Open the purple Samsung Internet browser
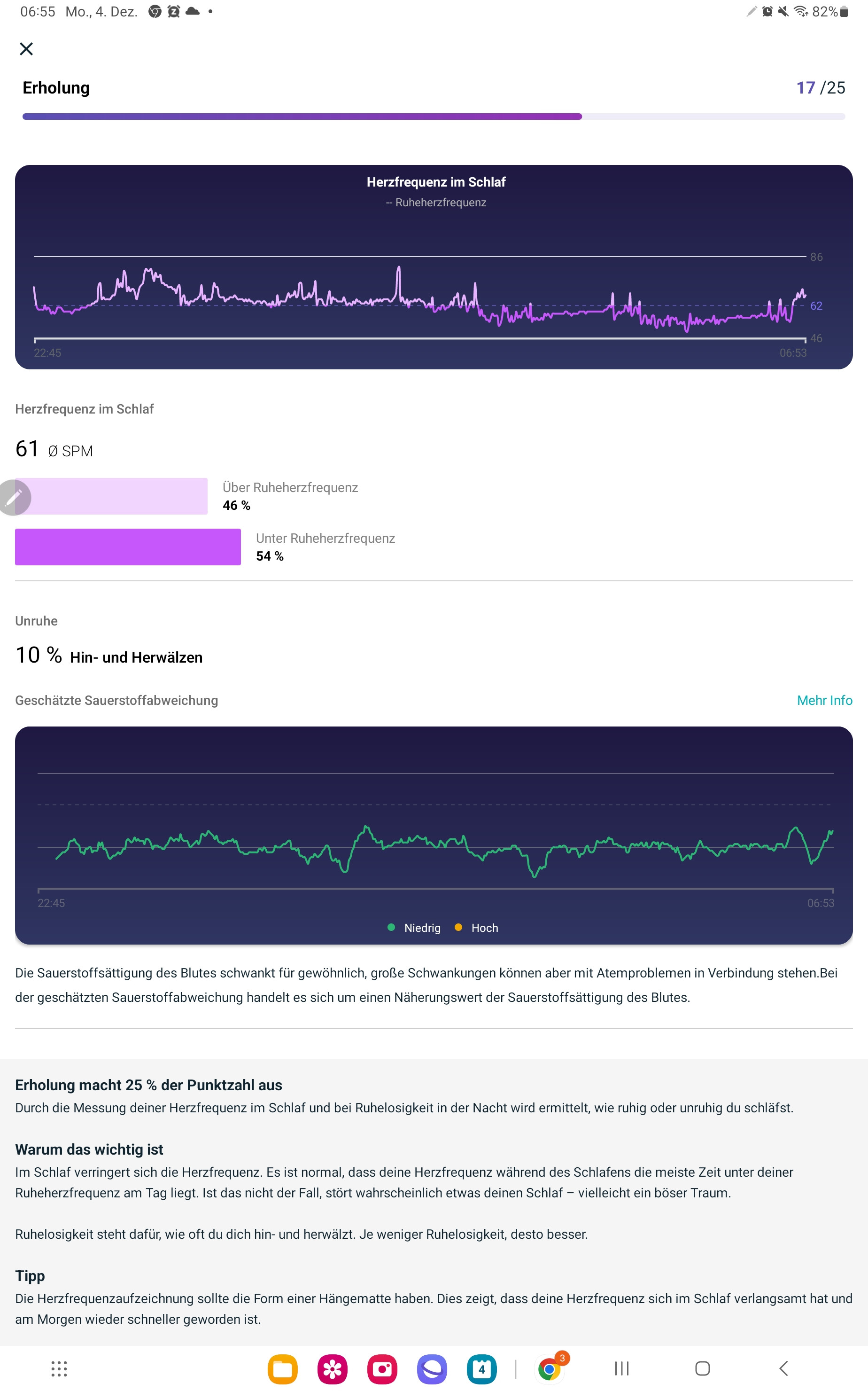 432,1369
